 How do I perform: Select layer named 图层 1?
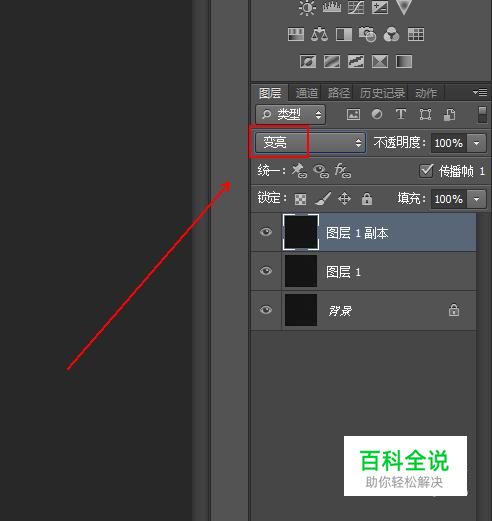pyautogui.click(x=343, y=272)
